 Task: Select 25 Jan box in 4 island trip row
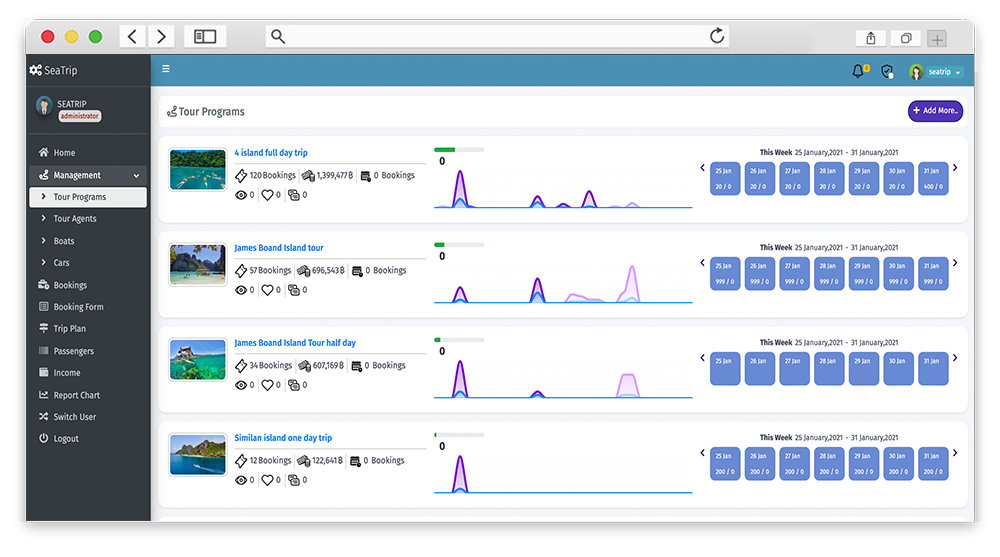[724, 179]
